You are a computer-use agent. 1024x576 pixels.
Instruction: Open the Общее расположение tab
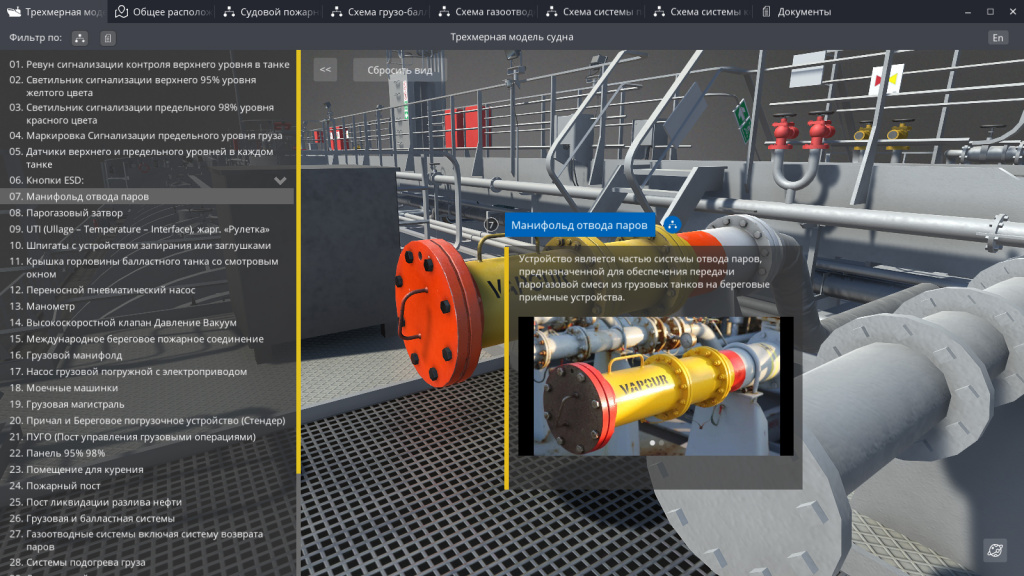click(x=163, y=12)
